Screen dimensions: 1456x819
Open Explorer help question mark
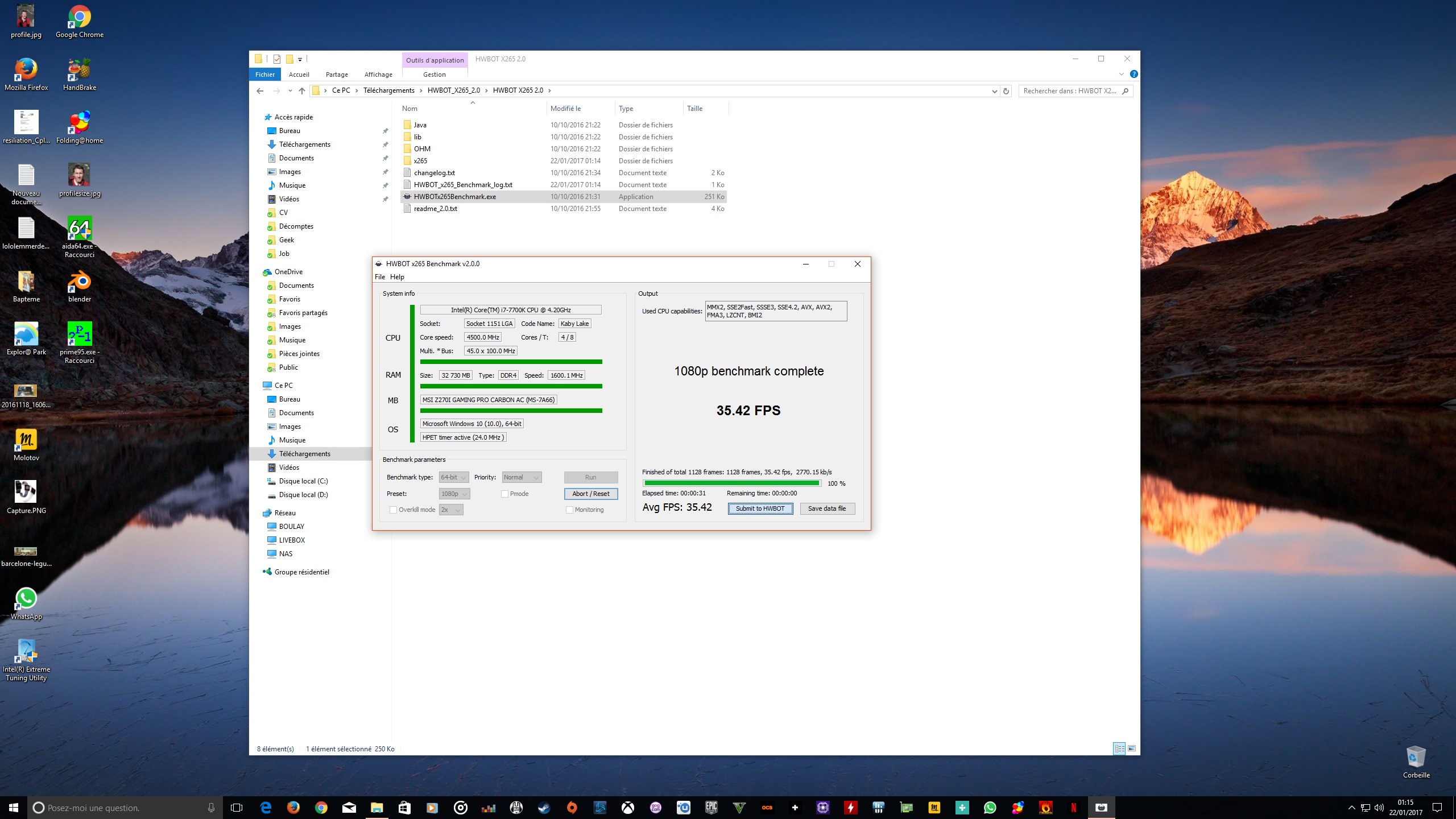[1134, 74]
